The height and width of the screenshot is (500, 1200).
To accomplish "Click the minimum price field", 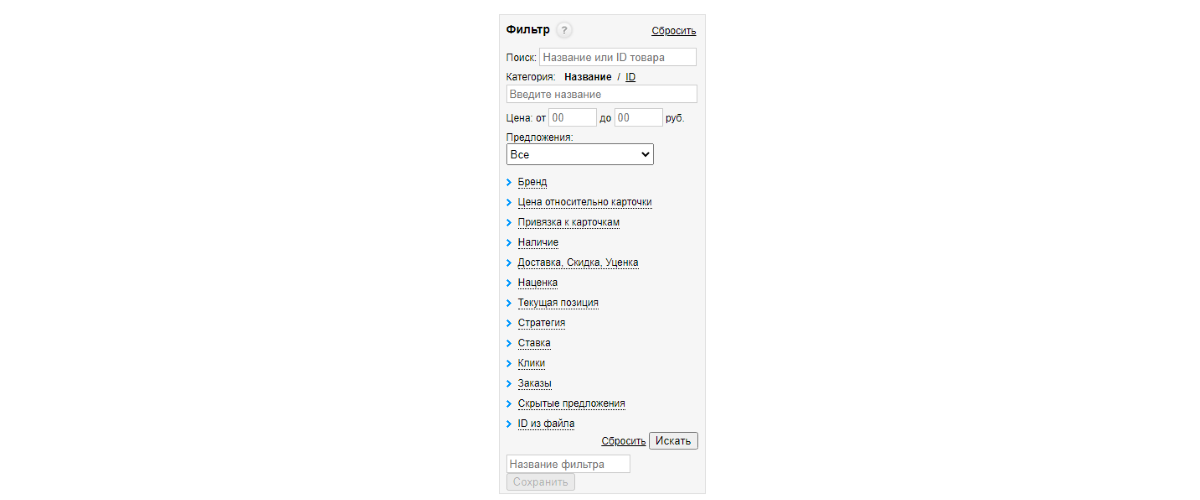I will [571, 118].
